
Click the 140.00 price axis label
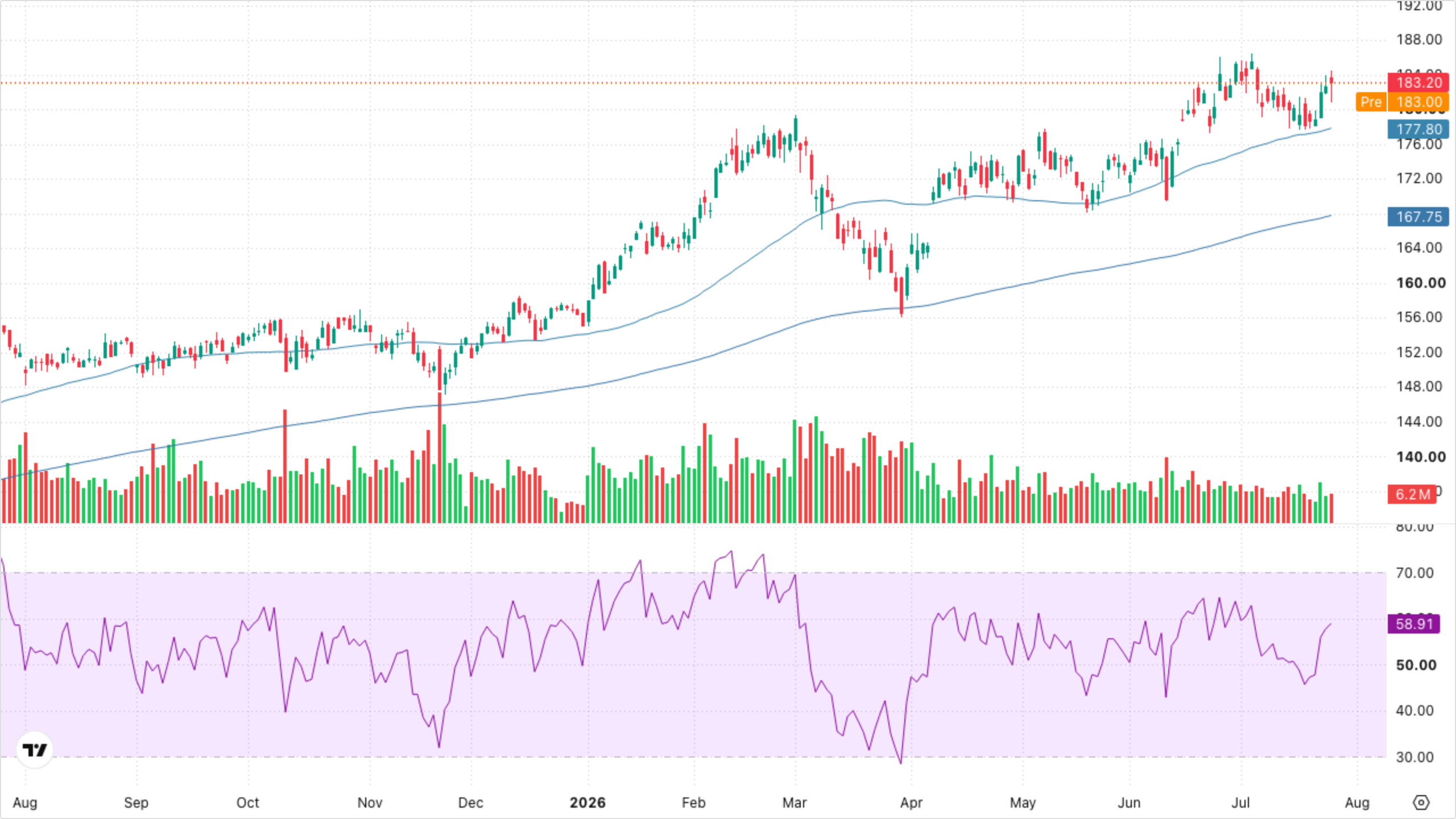point(1421,457)
